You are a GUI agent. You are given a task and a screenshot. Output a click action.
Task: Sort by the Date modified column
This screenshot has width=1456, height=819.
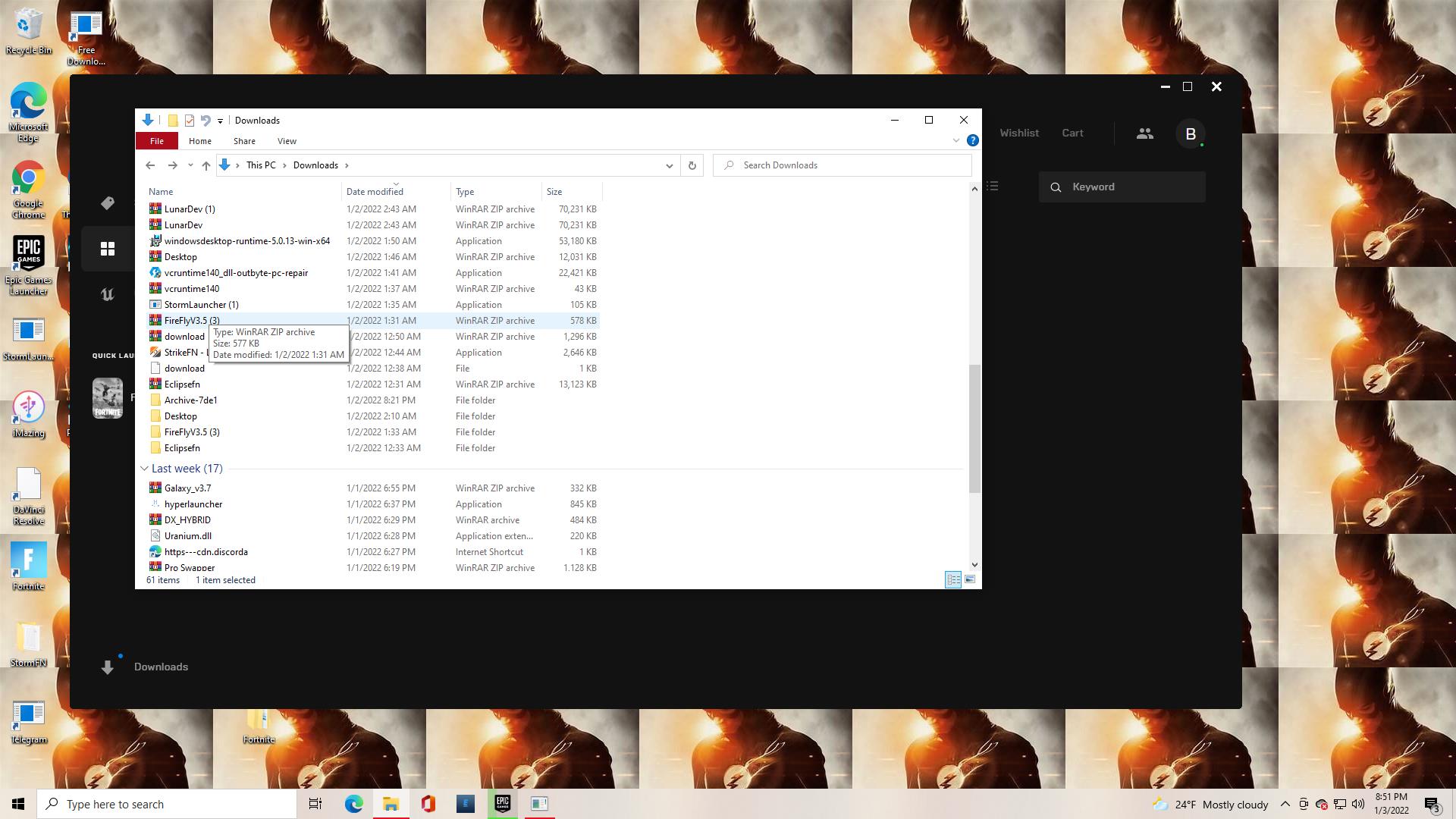click(375, 192)
